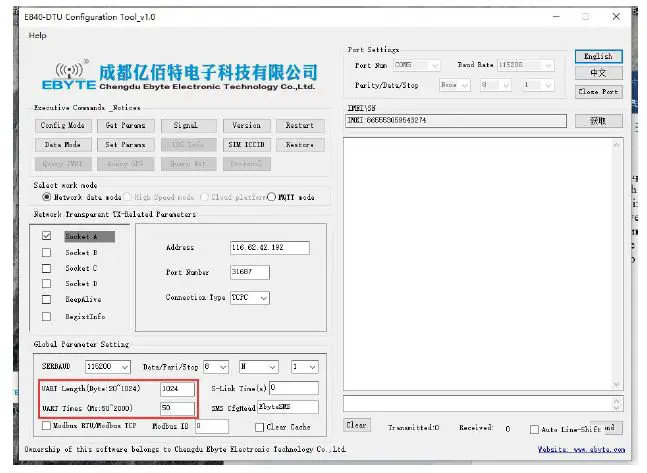Clear the received data log
Viewport: 647px width, 473px height.
357,425
